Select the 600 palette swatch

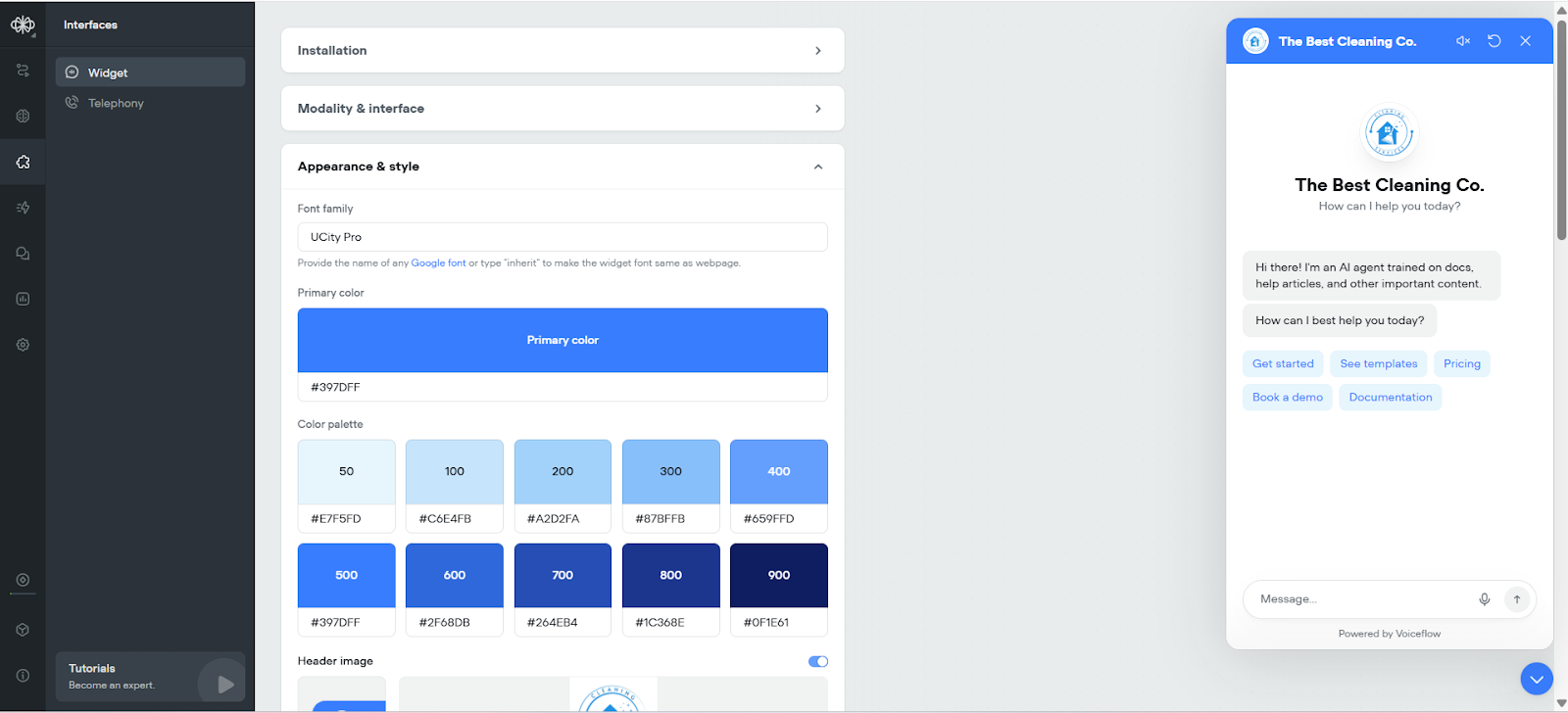click(x=455, y=575)
